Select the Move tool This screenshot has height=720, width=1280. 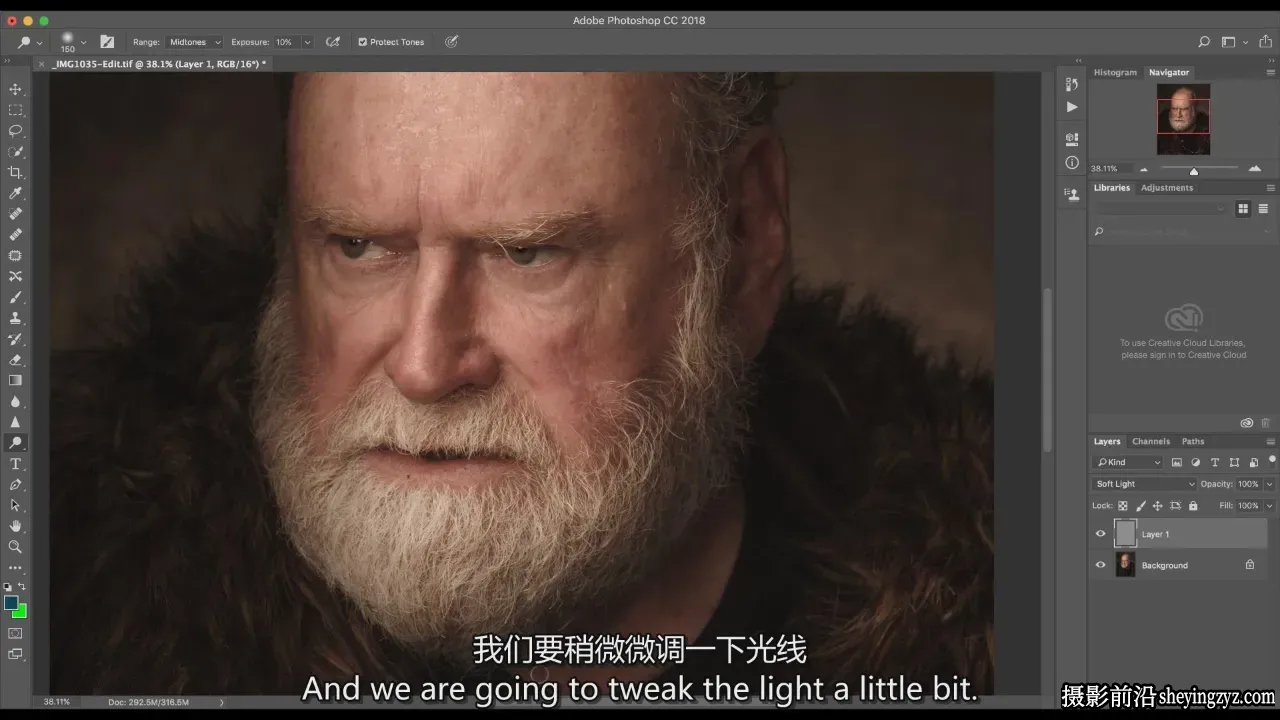point(15,89)
